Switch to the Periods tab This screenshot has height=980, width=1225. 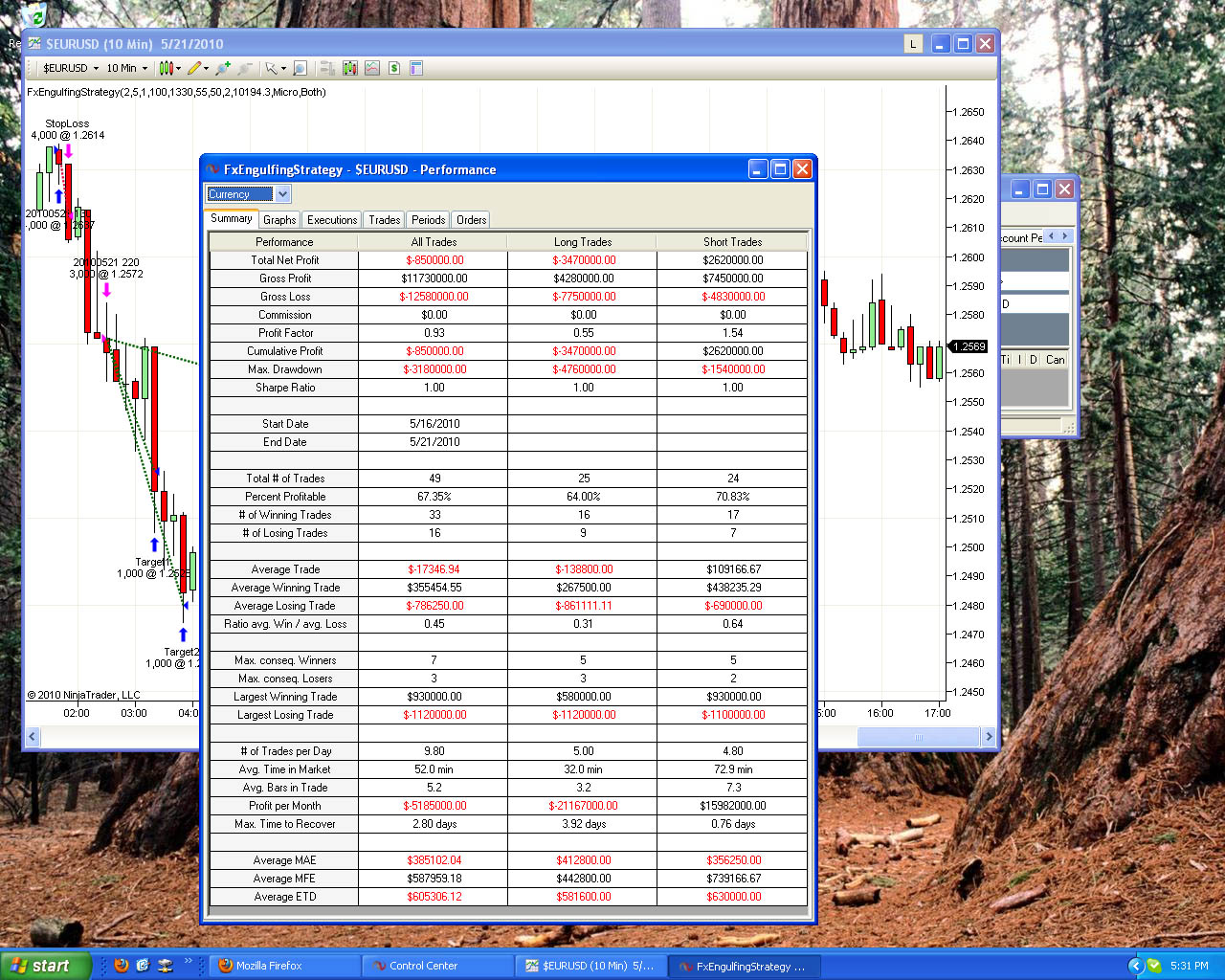pos(428,220)
